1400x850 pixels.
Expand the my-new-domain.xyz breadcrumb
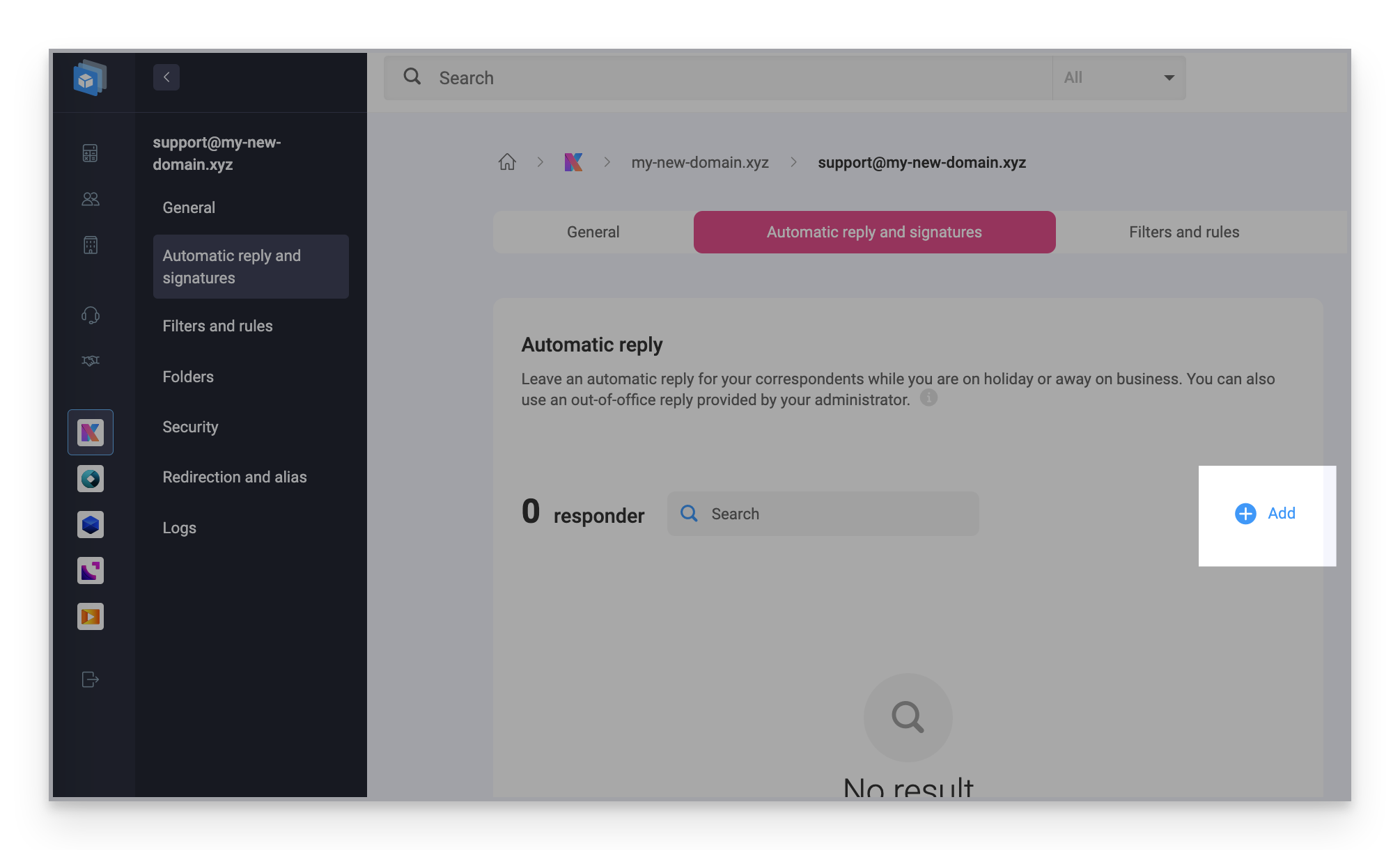click(x=699, y=161)
